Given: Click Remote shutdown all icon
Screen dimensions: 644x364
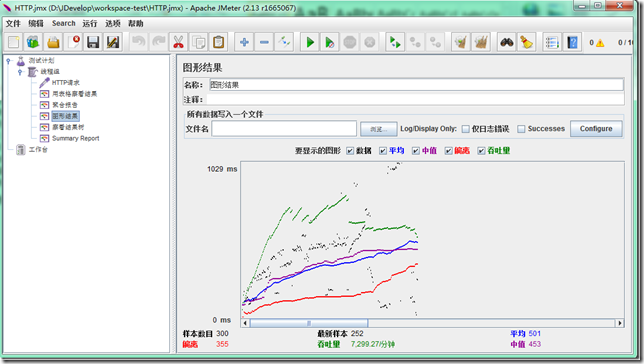Looking at the screenshot, I should (x=435, y=42).
